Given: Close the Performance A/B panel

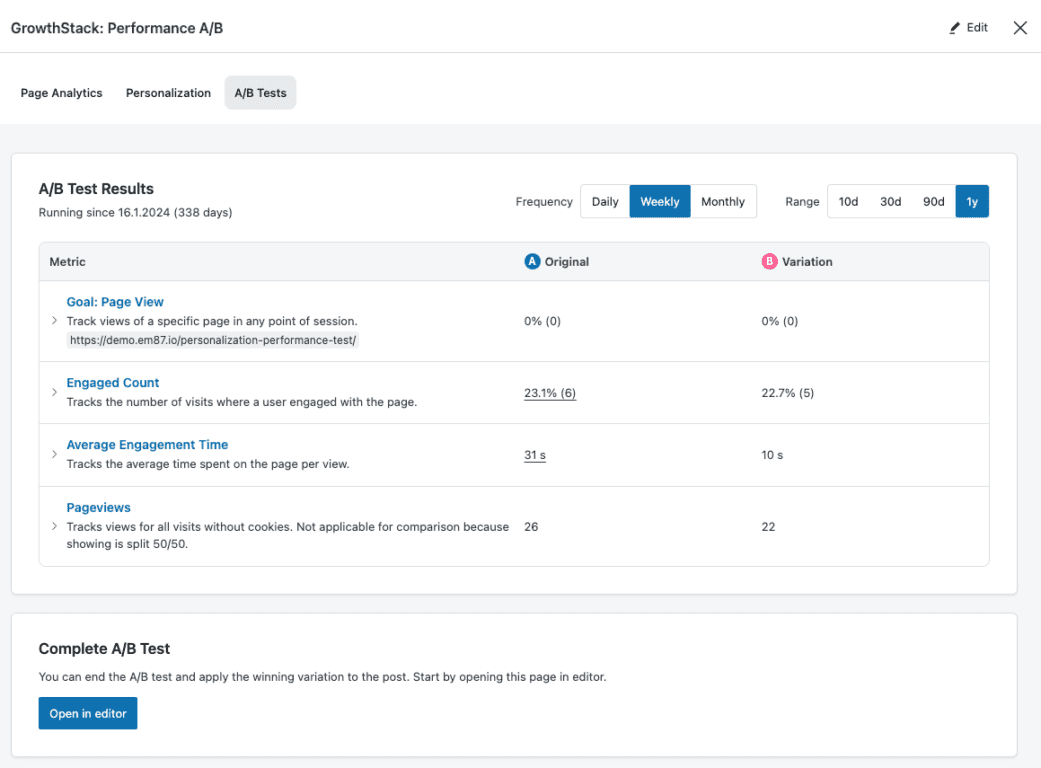Looking at the screenshot, I should [x=1020, y=28].
